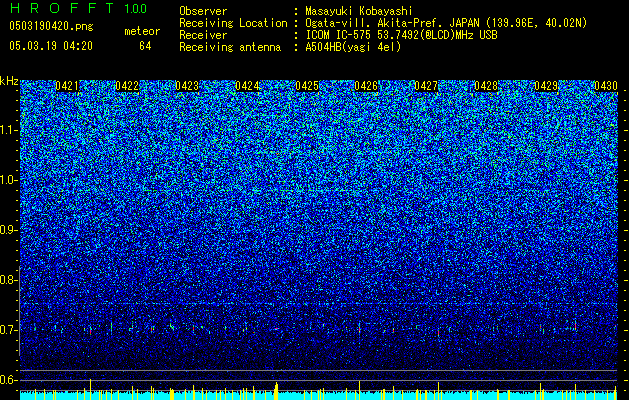This screenshot has height=400, width=629.
Task: Click the Receiver label
Action: pos(203,35)
